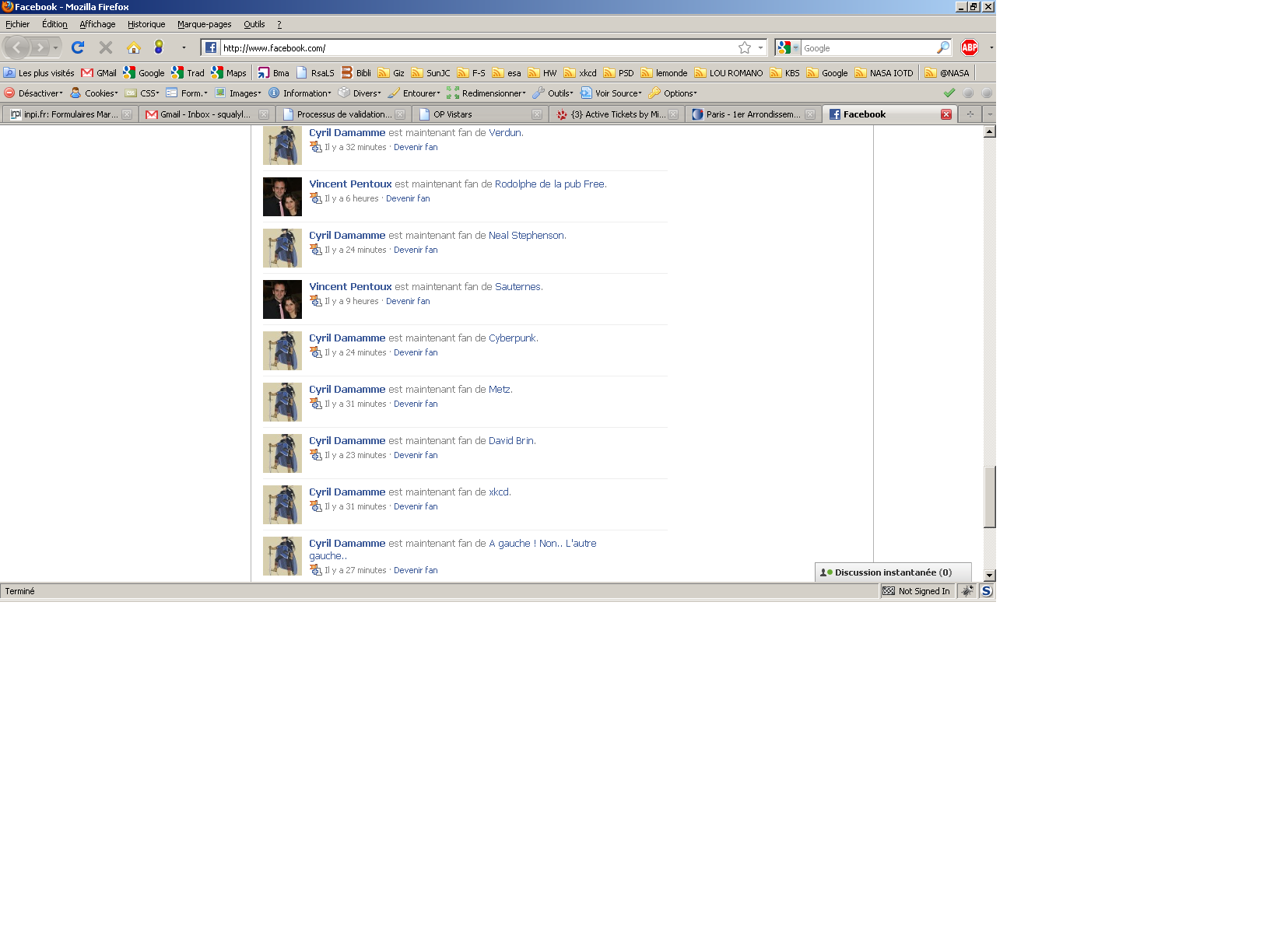Open the Adblock Plus ABP icon
1270x952 pixels.
pyautogui.click(x=969, y=47)
